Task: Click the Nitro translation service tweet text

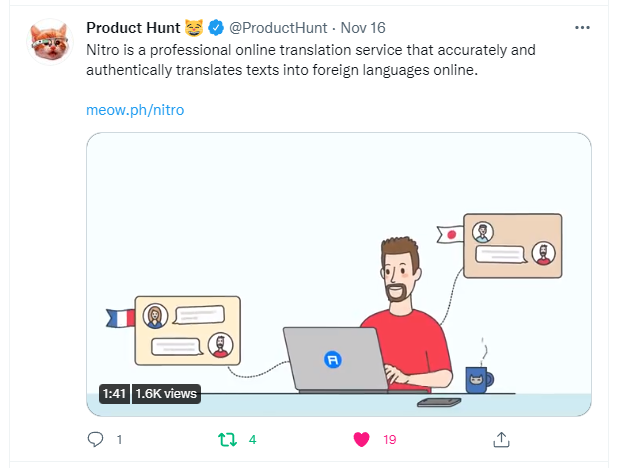Action: (x=311, y=60)
